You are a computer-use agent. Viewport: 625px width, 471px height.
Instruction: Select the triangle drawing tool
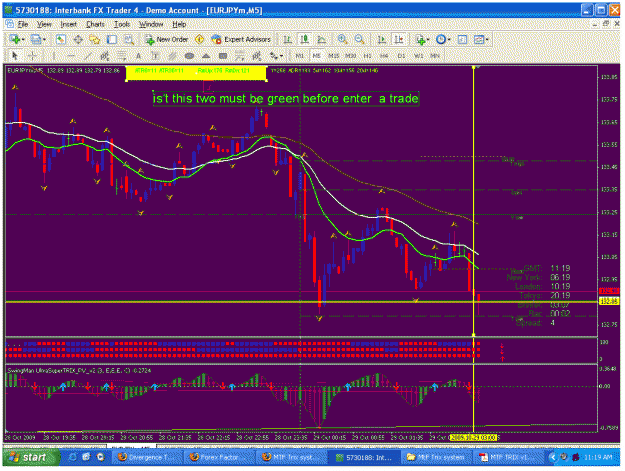pos(206,56)
